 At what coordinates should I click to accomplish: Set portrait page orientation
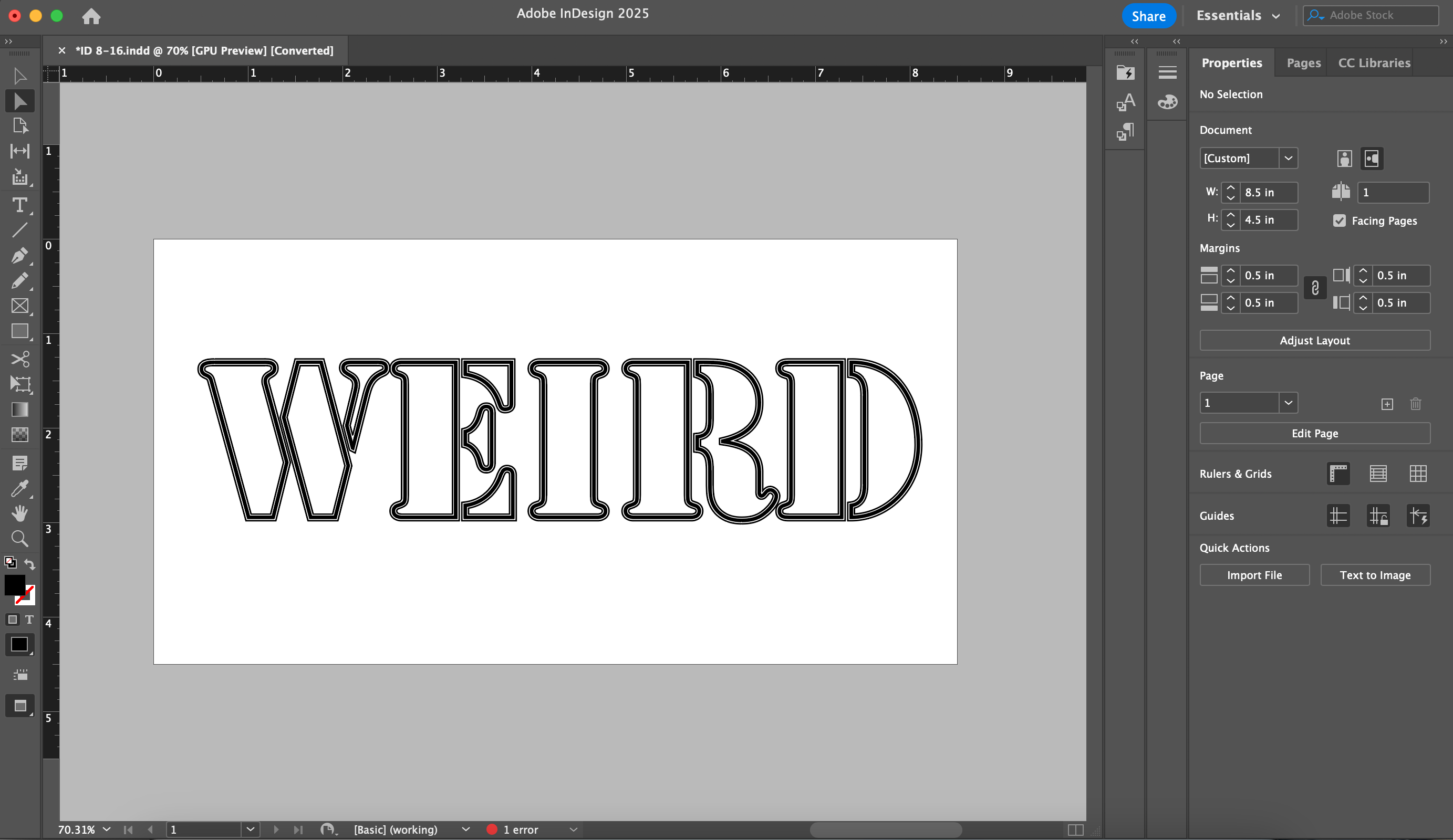click(x=1344, y=159)
